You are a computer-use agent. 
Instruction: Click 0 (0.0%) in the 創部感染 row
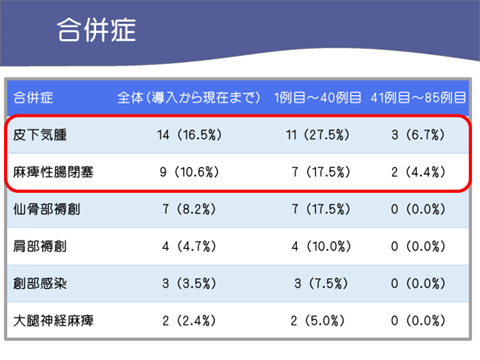[x=418, y=284]
